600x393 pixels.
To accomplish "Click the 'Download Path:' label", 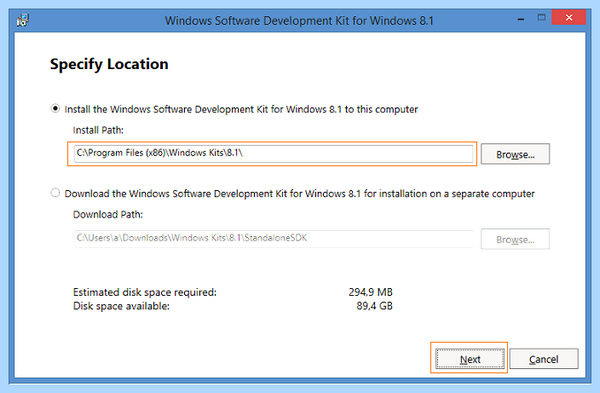I will tap(108, 214).
